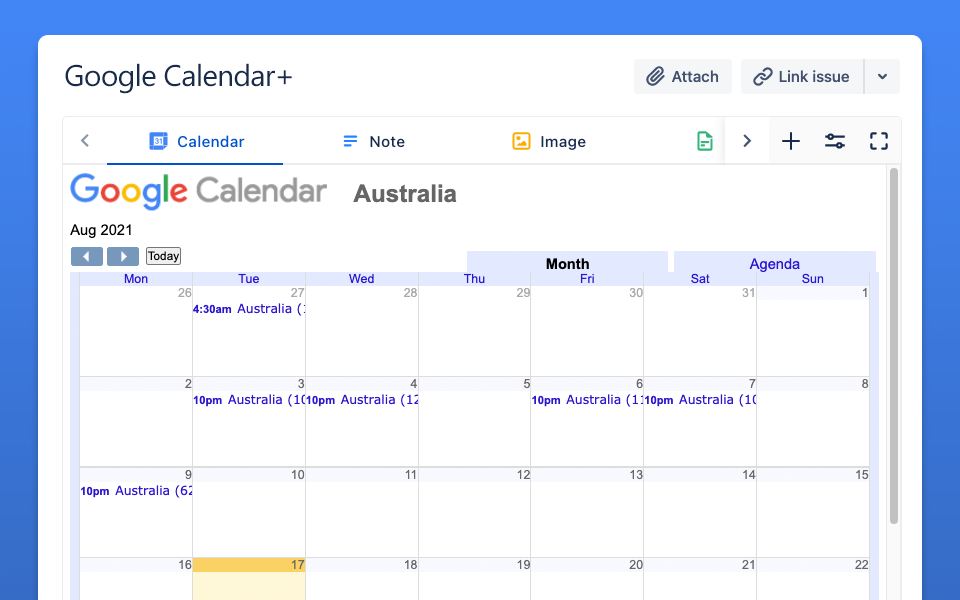The image size is (960, 600).
Task: Open the green document tab icon
Action: pos(705,141)
